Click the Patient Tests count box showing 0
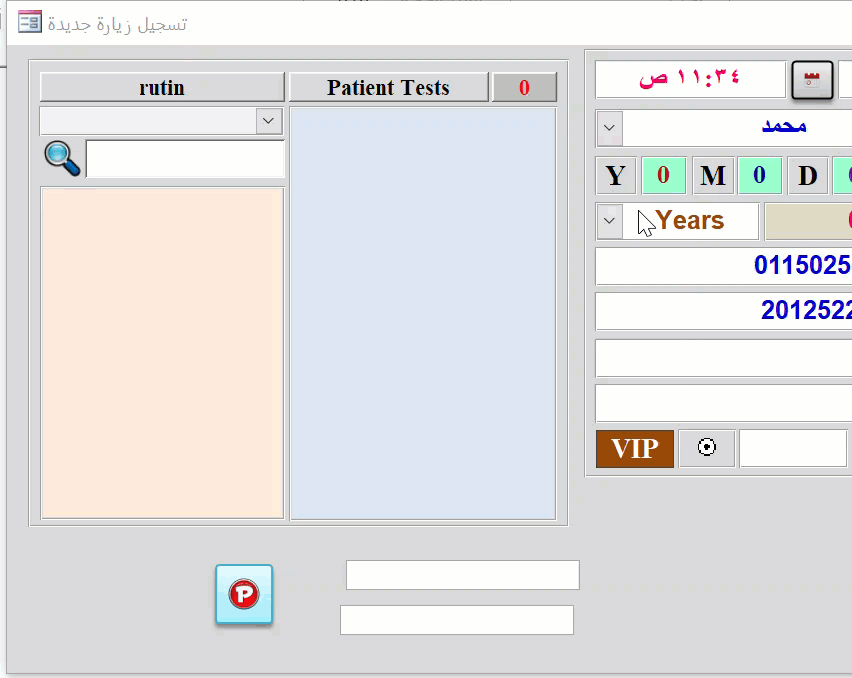The height and width of the screenshot is (678, 852). point(524,87)
